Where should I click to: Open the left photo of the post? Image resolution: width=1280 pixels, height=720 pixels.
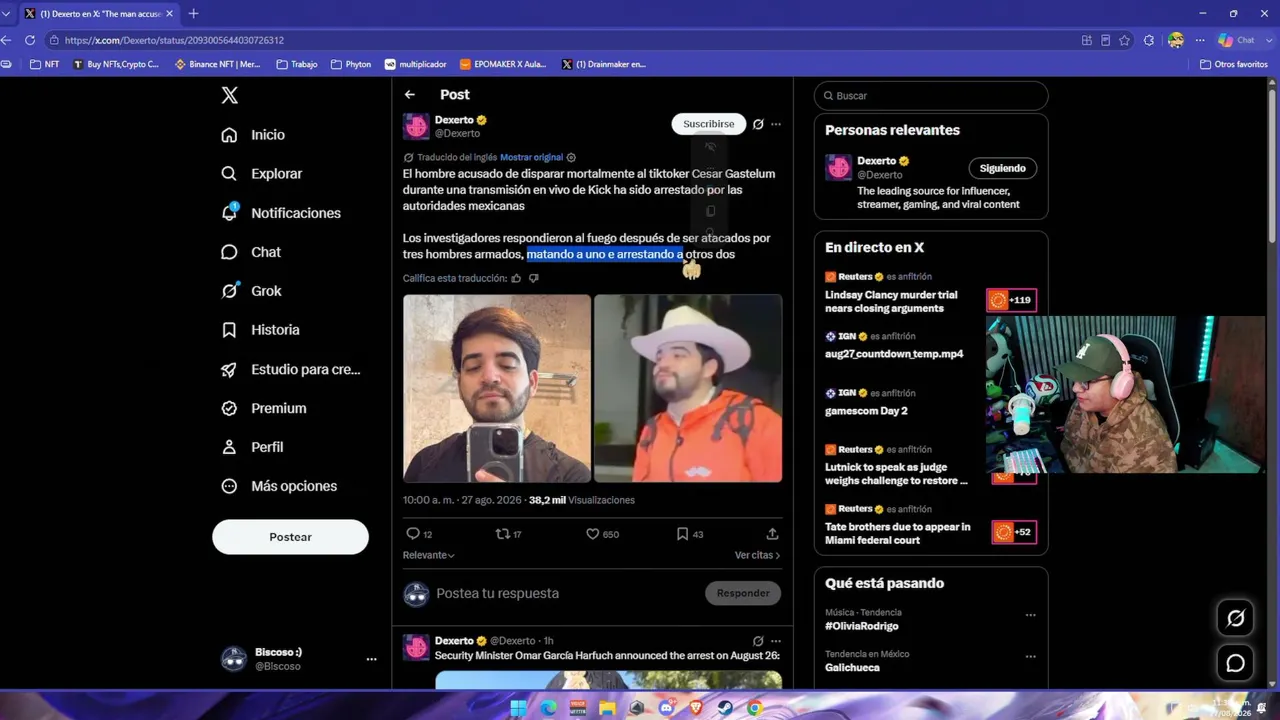pos(497,388)
